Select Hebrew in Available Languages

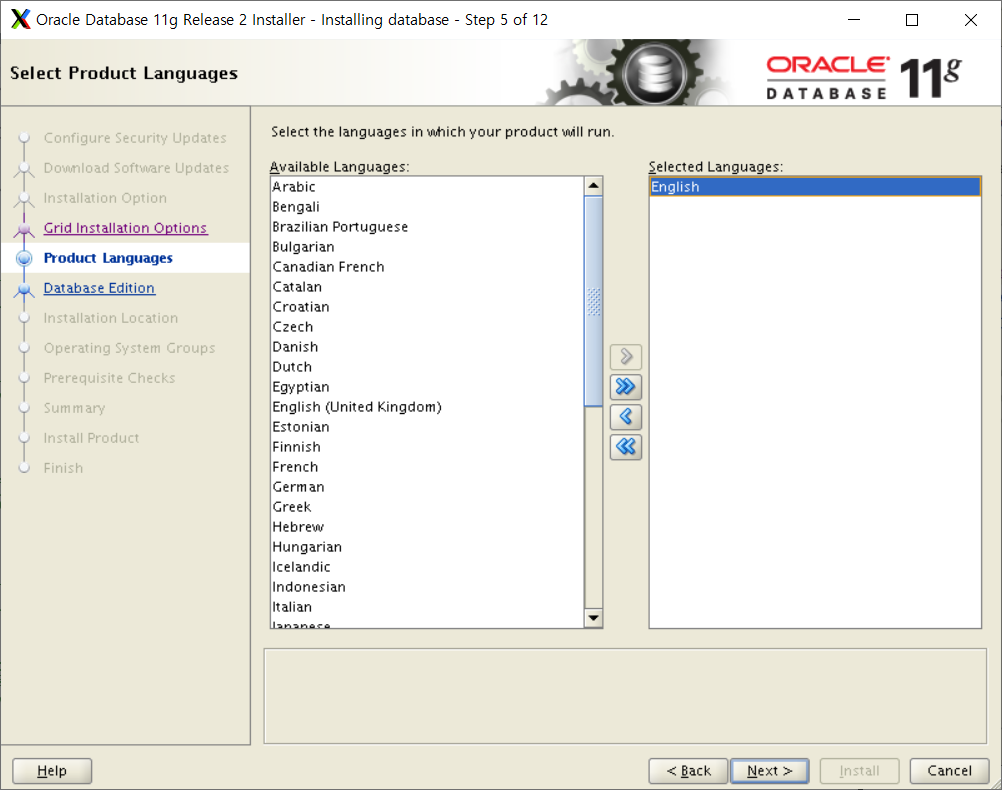click(x=427, y=527)
